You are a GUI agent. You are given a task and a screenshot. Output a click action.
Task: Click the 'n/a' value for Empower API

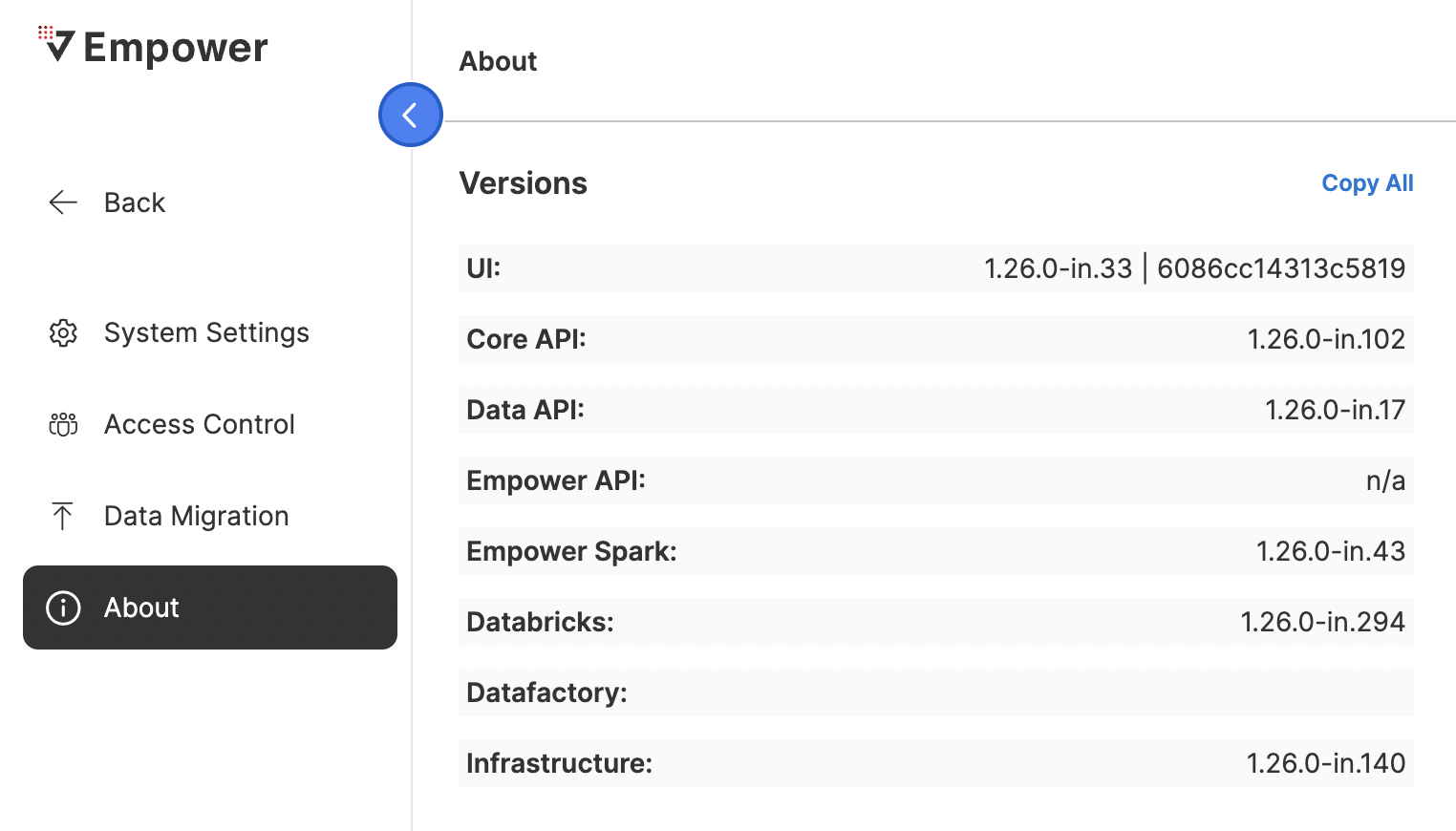pyautogui.click(x=1385, y=480)
